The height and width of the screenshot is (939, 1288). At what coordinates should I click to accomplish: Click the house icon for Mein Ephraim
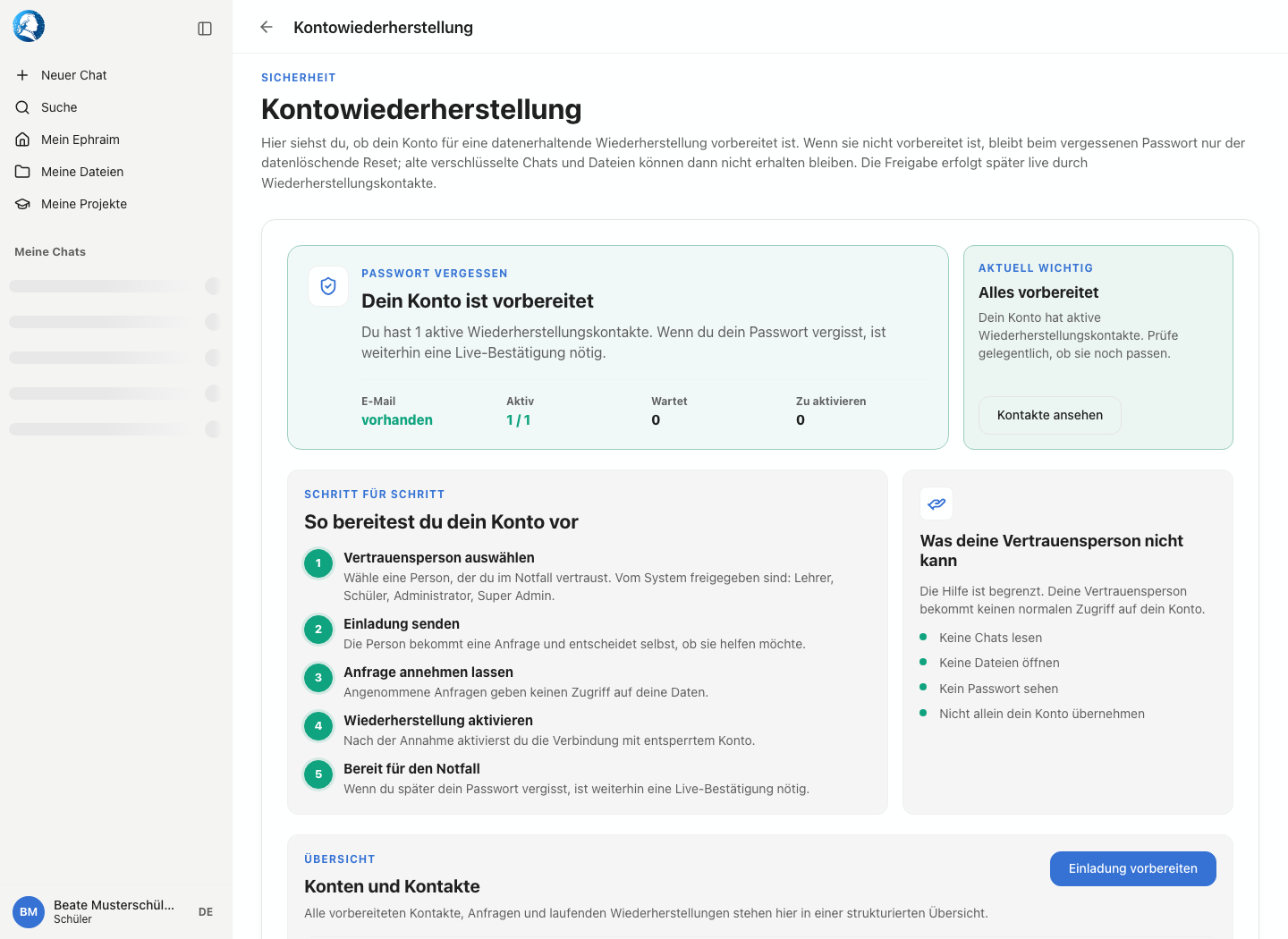22,140
